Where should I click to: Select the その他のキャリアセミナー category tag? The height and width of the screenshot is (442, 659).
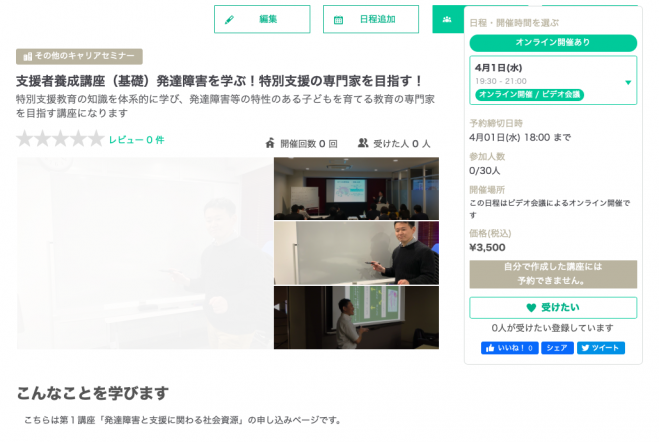coord(79,56)
